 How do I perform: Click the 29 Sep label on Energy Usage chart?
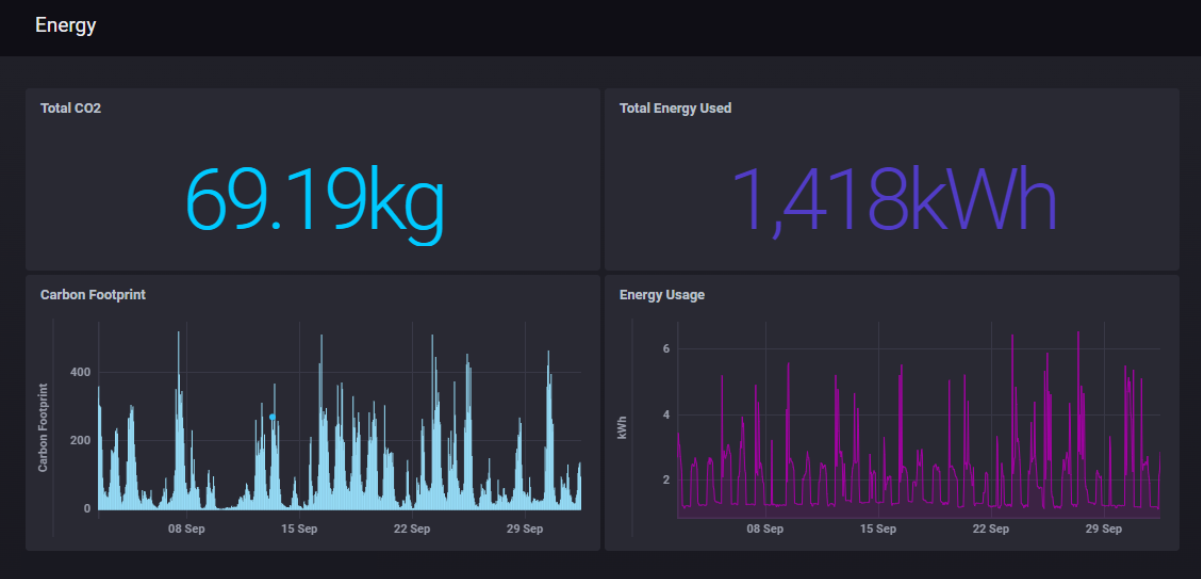[1105, 529]
